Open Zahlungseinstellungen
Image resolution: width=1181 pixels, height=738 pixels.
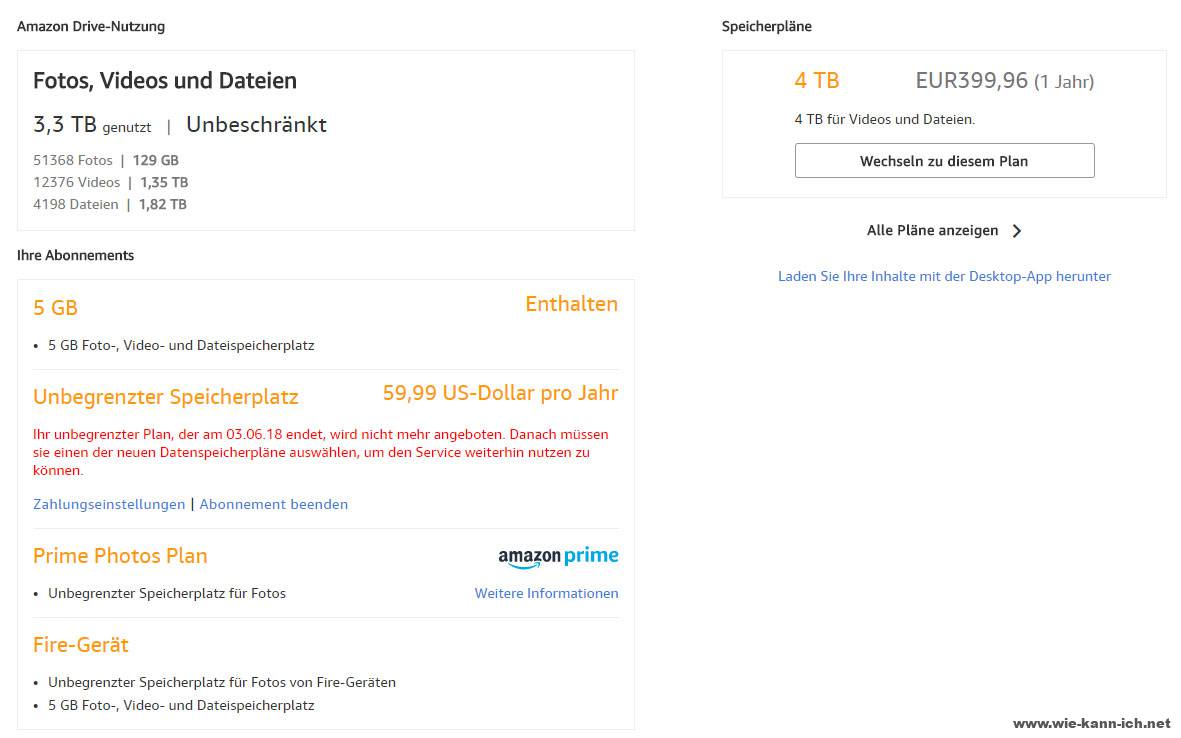(x=108, y=504)
